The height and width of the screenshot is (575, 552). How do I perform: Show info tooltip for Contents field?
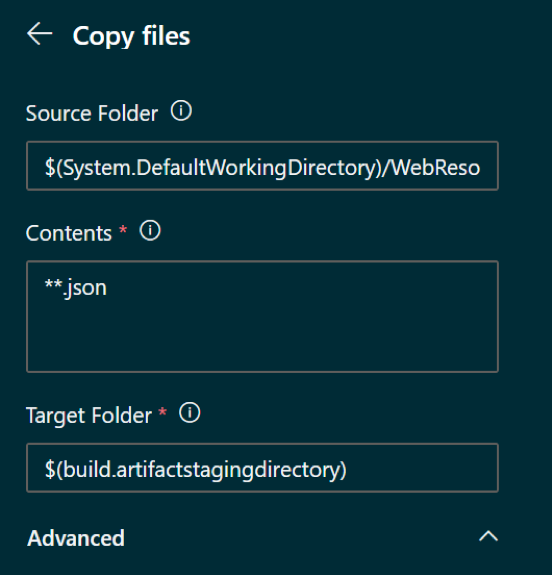click(150, 231)
